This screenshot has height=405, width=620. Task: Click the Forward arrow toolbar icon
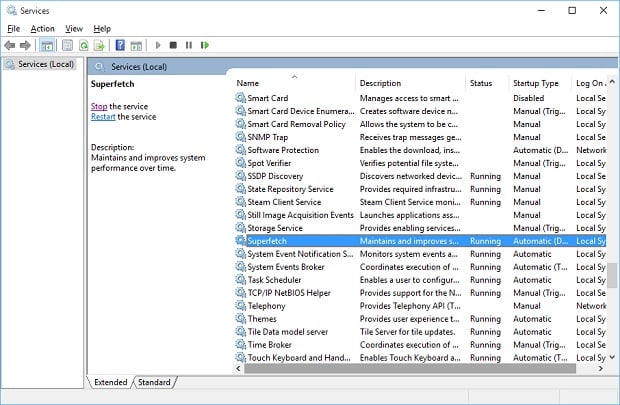(x=25, y=45)
